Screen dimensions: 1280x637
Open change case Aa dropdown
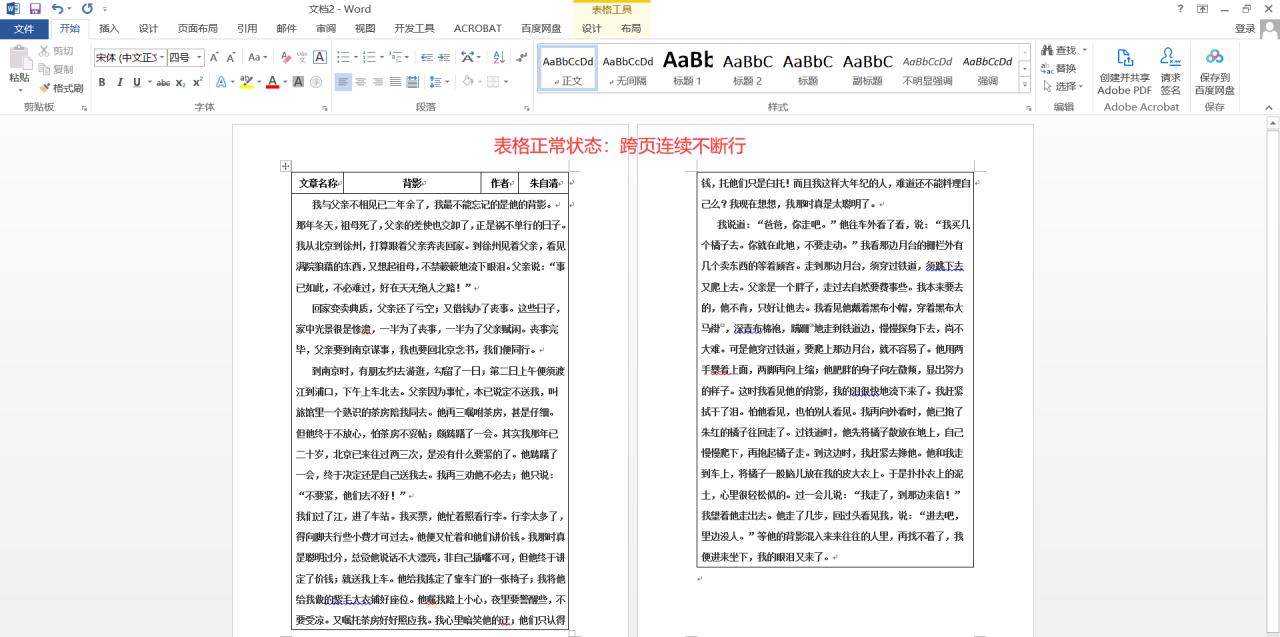(x=257, y=58)
